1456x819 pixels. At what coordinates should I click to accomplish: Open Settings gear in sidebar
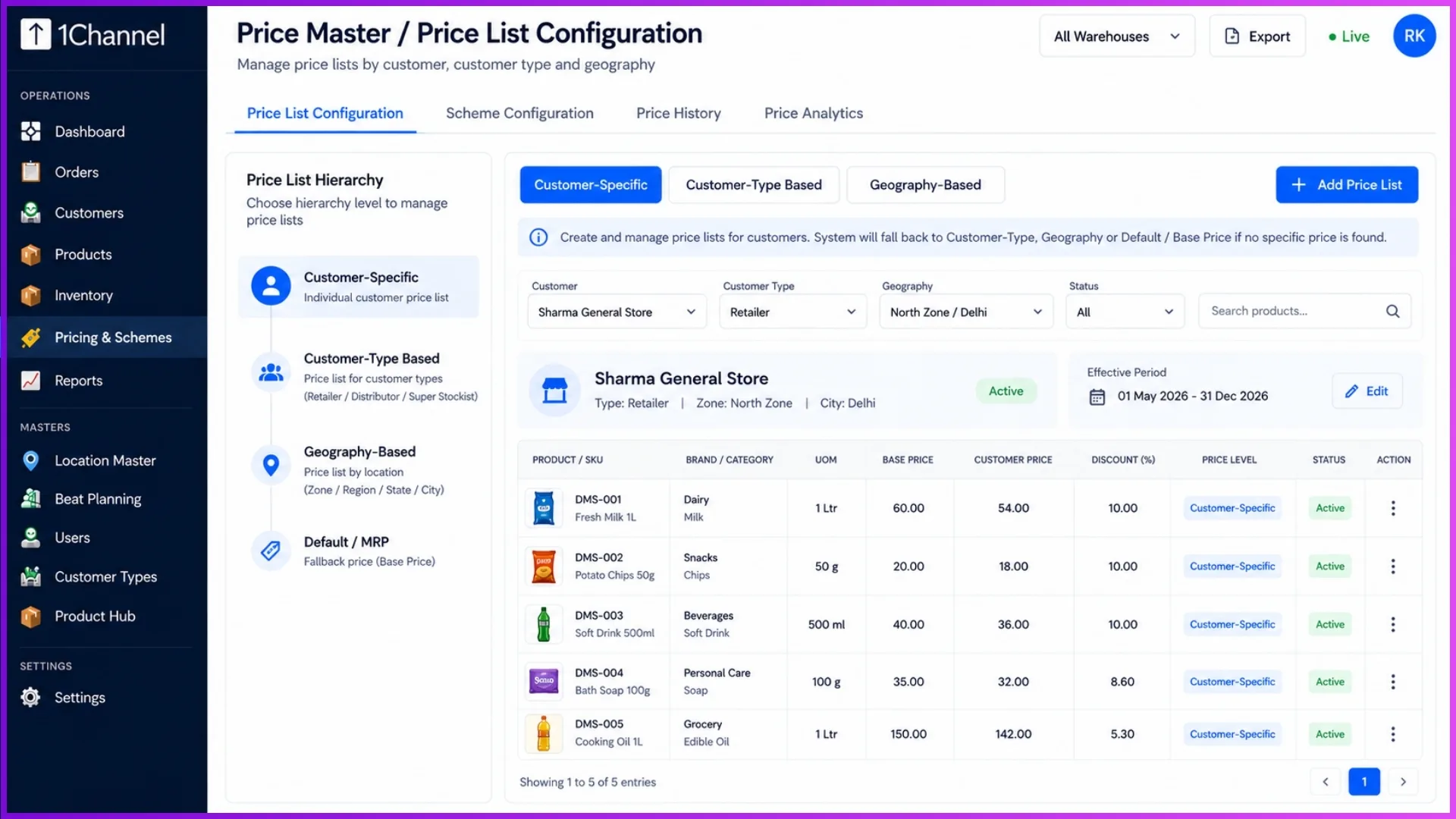[x=30, y=698]
